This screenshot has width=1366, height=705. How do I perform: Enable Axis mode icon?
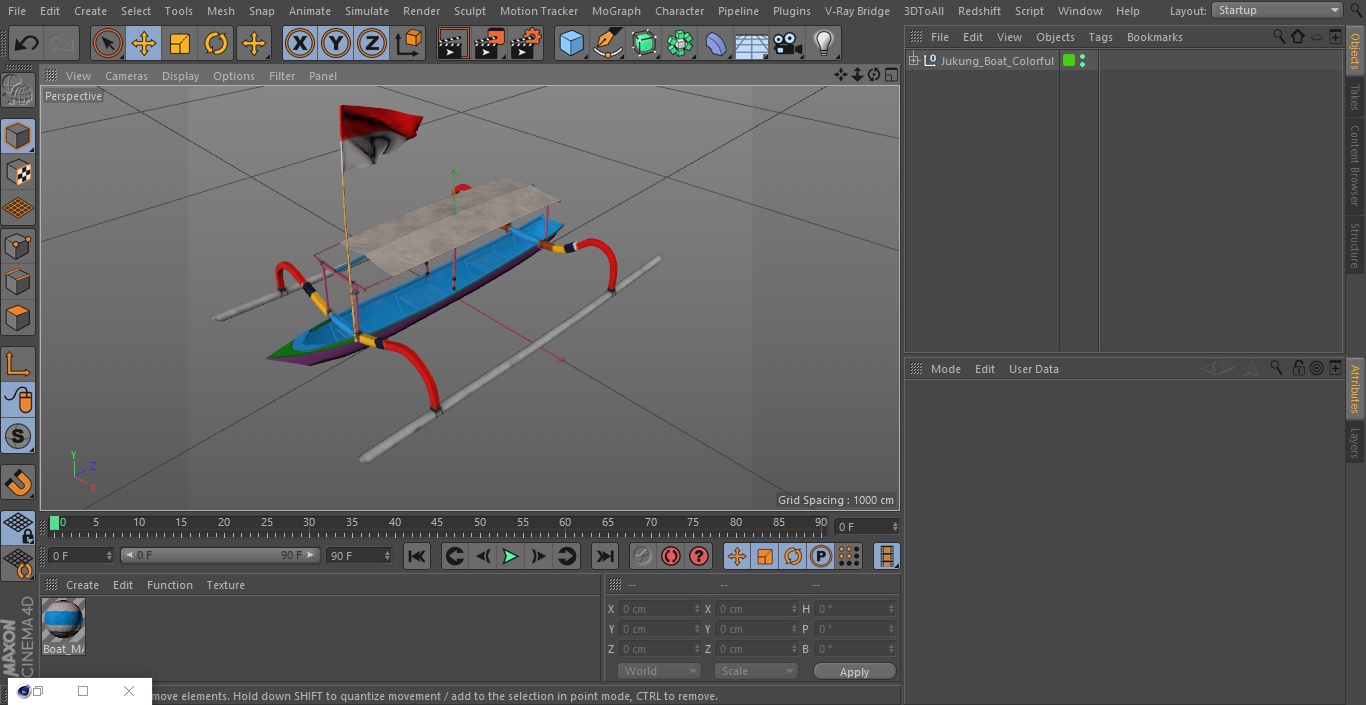(18, 364)
